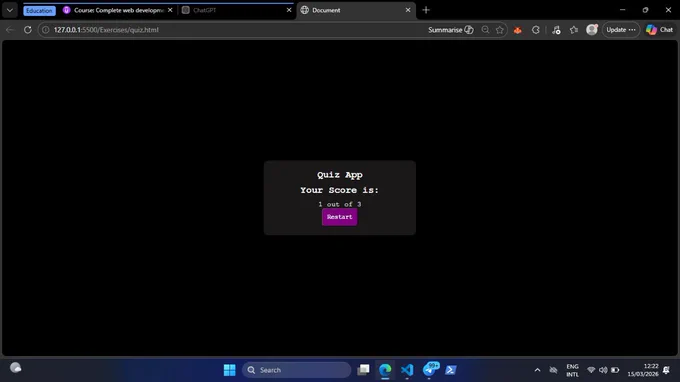Viewport: 680px width, 382px height.
Task: Open the music note extension icon
Action: 556,30
